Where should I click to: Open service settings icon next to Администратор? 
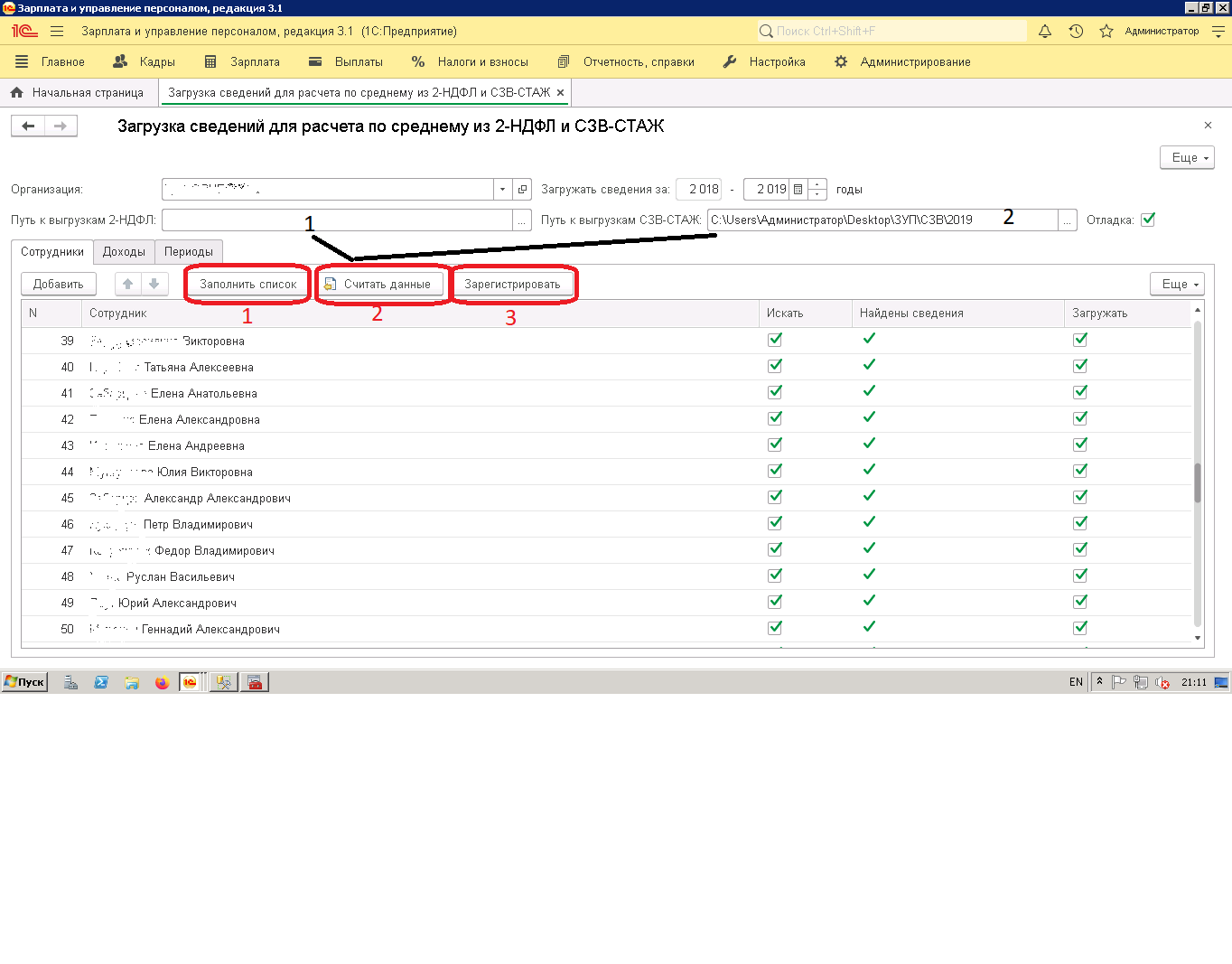tap(1218, 31)
